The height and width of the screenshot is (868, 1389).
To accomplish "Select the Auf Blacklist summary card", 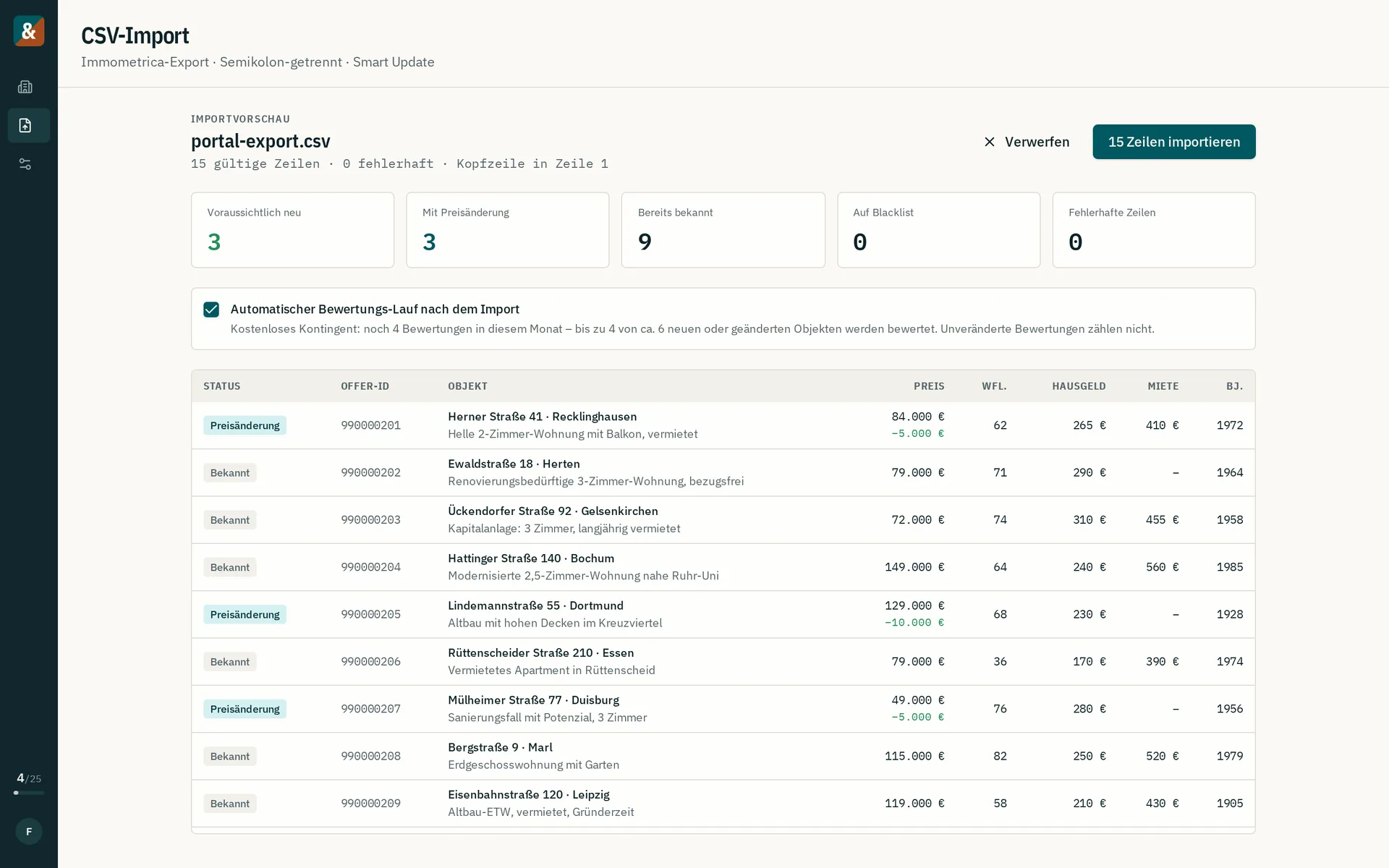I will pyautogui.click(x=938, y=230).
